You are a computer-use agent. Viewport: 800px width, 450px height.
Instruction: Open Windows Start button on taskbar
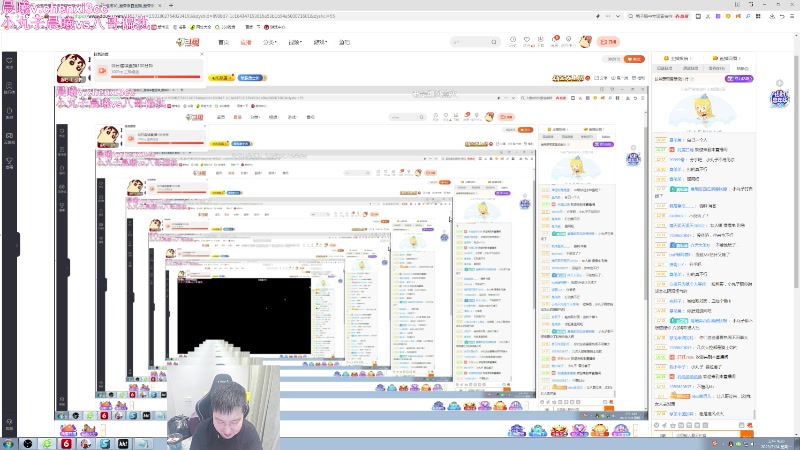[9, 444]
